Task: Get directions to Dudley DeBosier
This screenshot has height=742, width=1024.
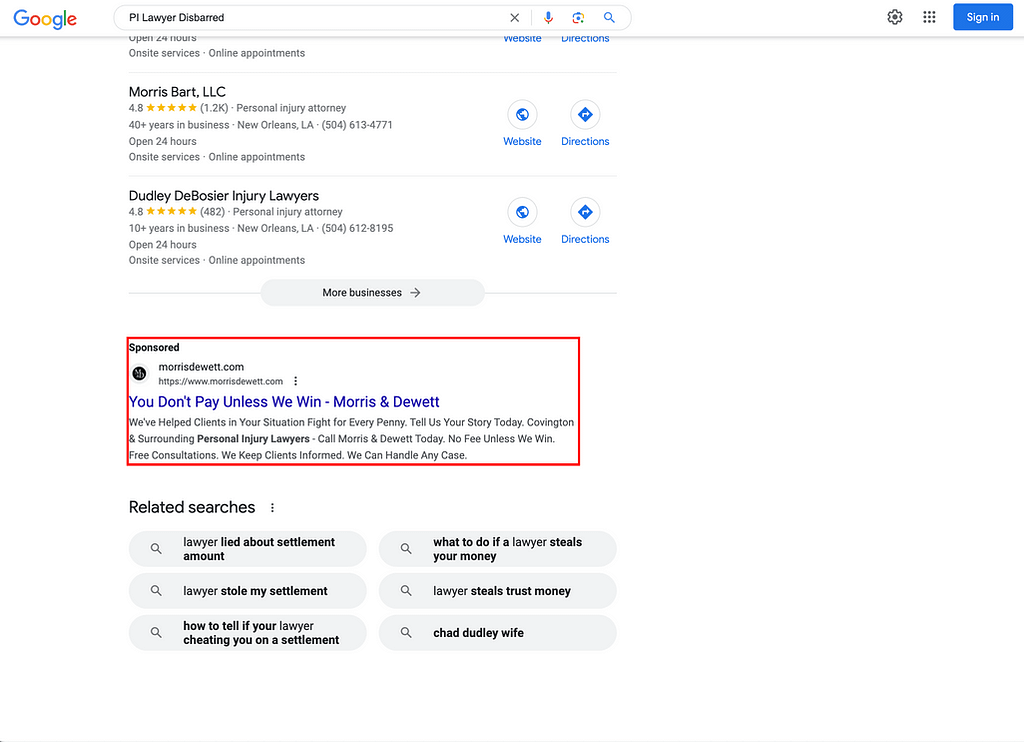Action: (x=585, y=212)
